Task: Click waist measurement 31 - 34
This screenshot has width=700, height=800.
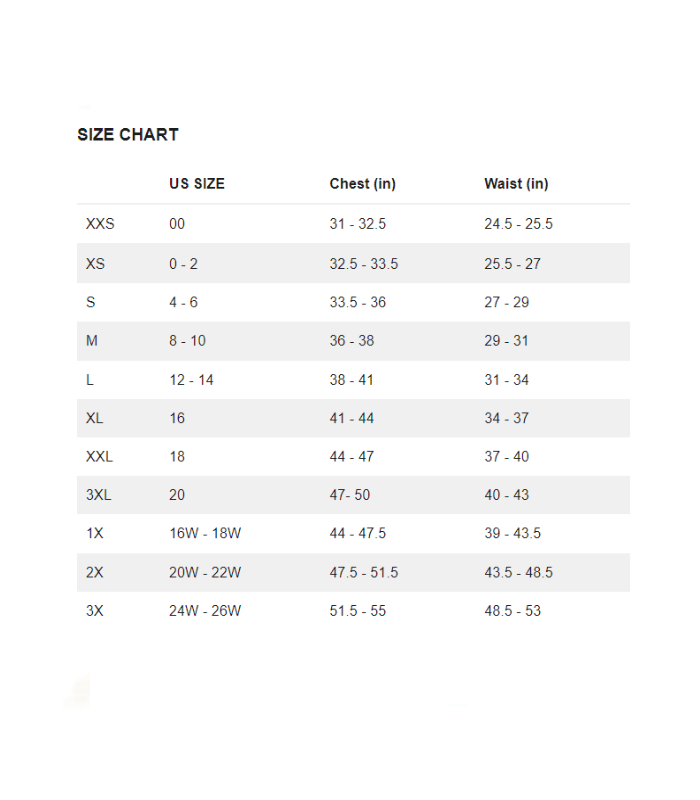Action: [x=507, y=380]
